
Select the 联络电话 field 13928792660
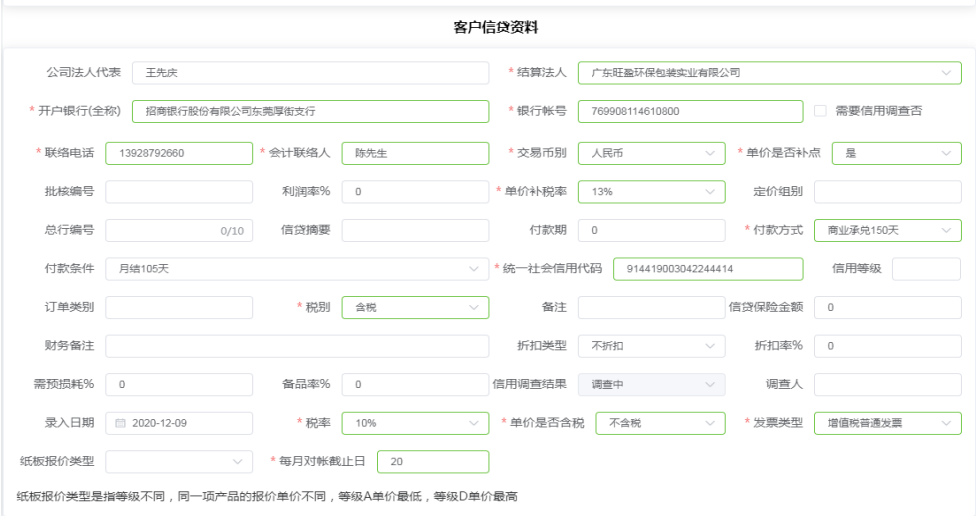pyautogui.click(x=179, y=153)
